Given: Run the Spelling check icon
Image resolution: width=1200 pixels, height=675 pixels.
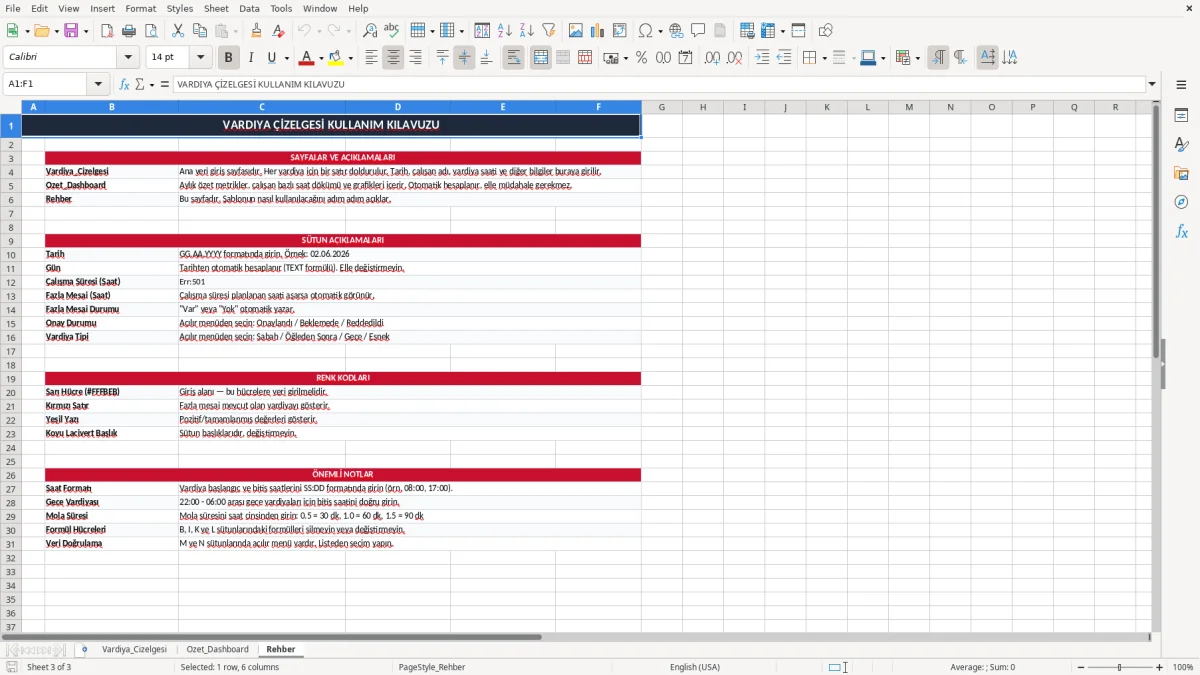Looking at the screenshot, I should (x=392, y=31).
